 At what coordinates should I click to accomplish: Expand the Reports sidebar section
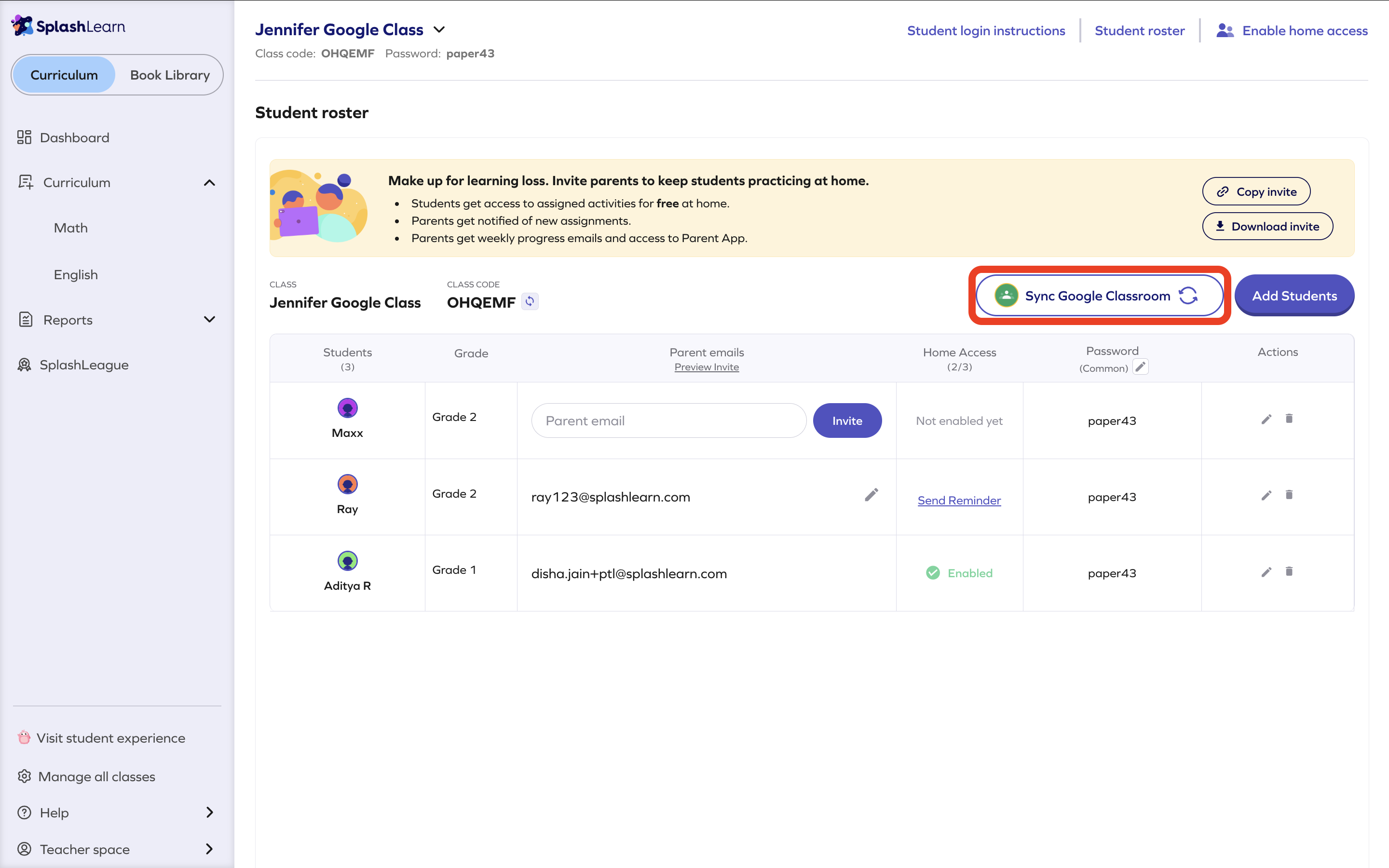click(x=209, y=319)
